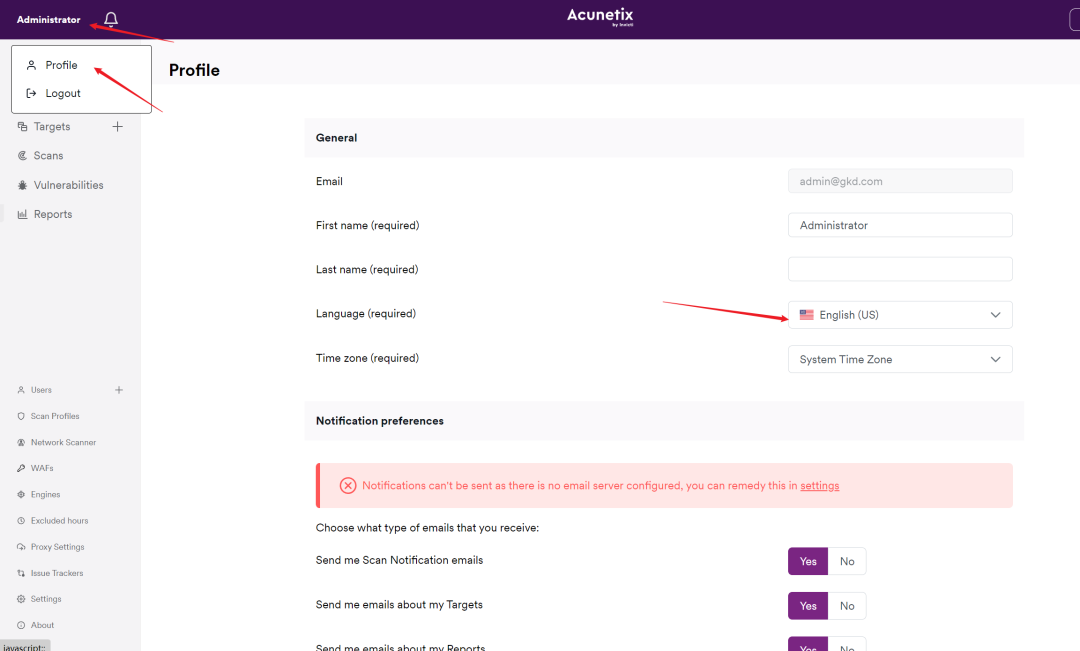Screen dimensions: 1080x651
Task: Click the WAFs key icon
Action: tap(21, 468)
